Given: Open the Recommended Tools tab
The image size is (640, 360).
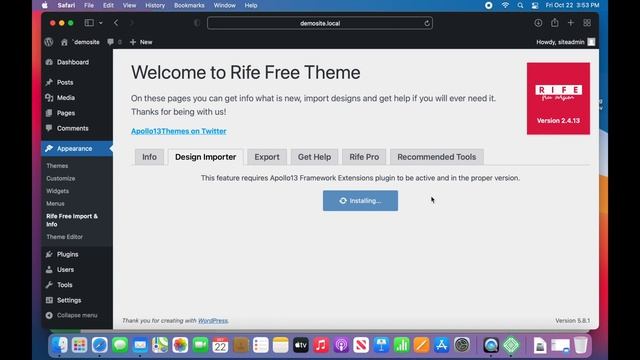Looking at the screenshot, I should tap(437, 157).
